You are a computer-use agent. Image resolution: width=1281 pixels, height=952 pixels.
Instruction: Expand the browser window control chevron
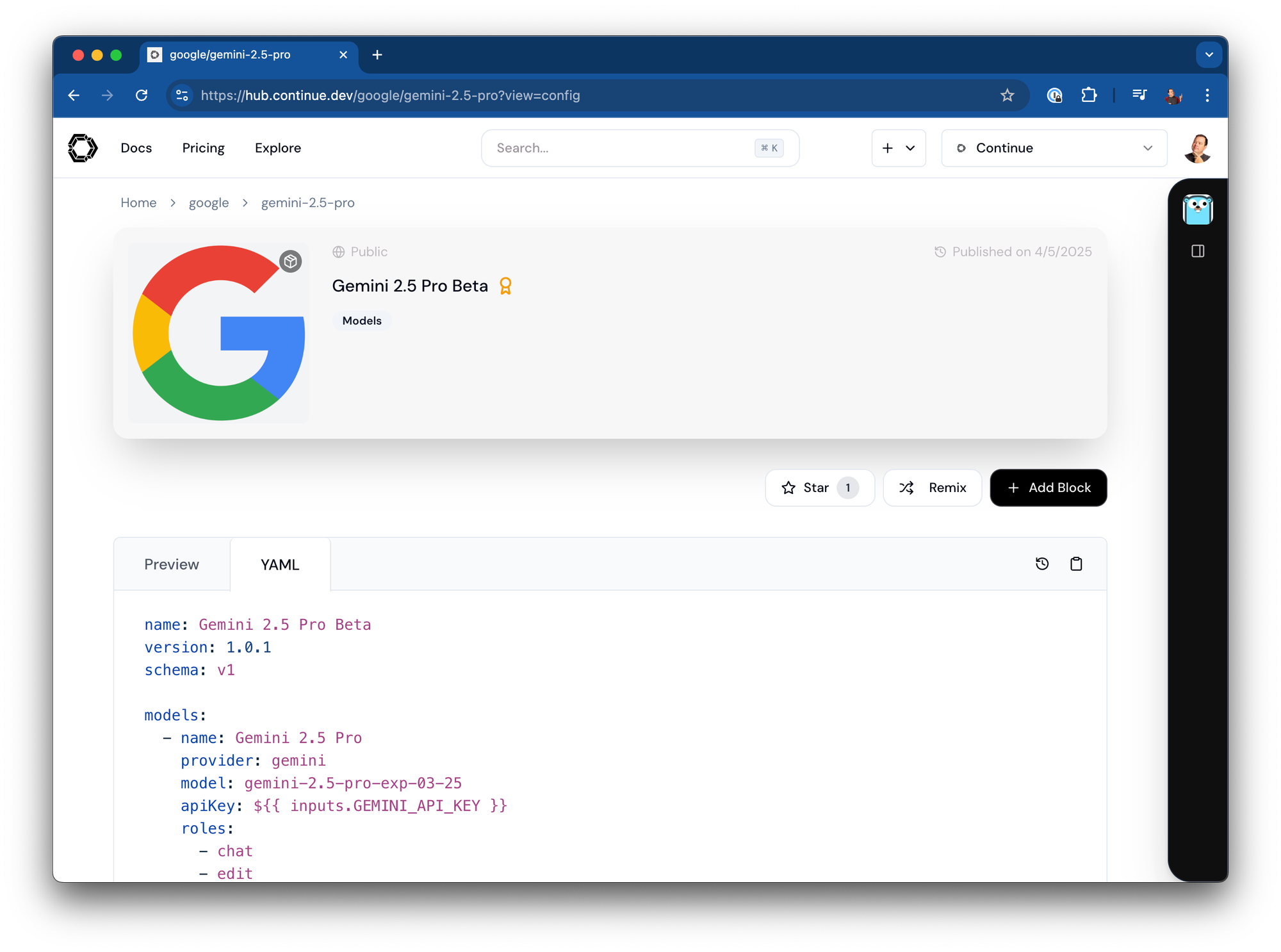click(x=1209, y=54)
